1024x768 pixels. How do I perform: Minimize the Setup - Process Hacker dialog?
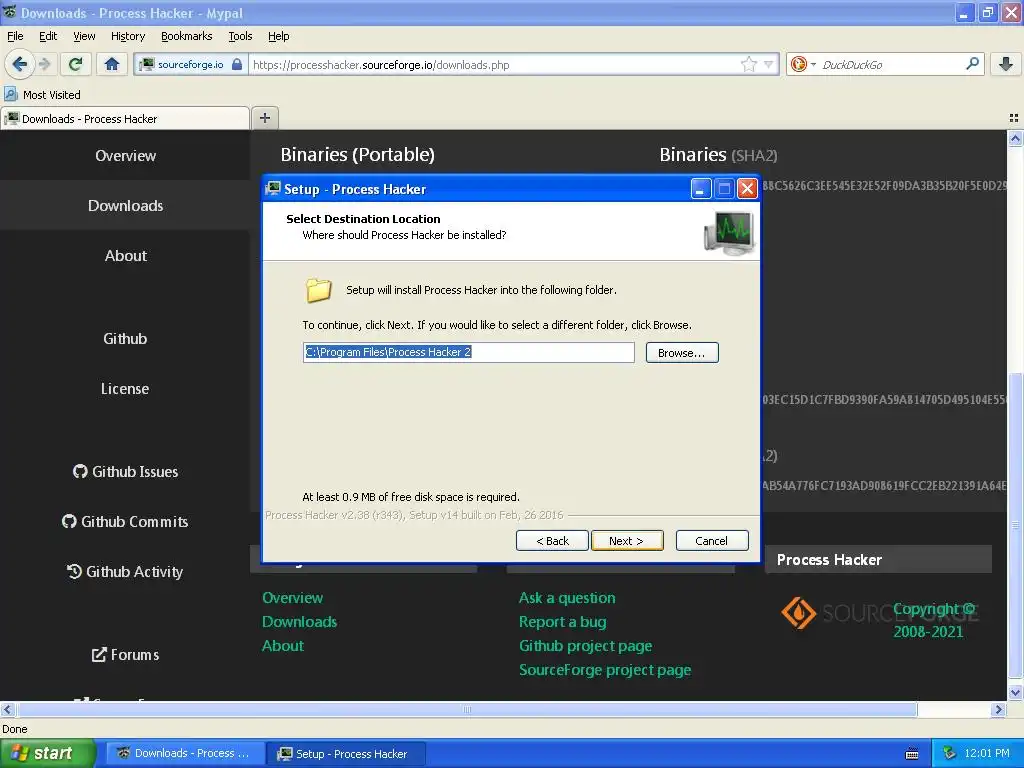701,189
